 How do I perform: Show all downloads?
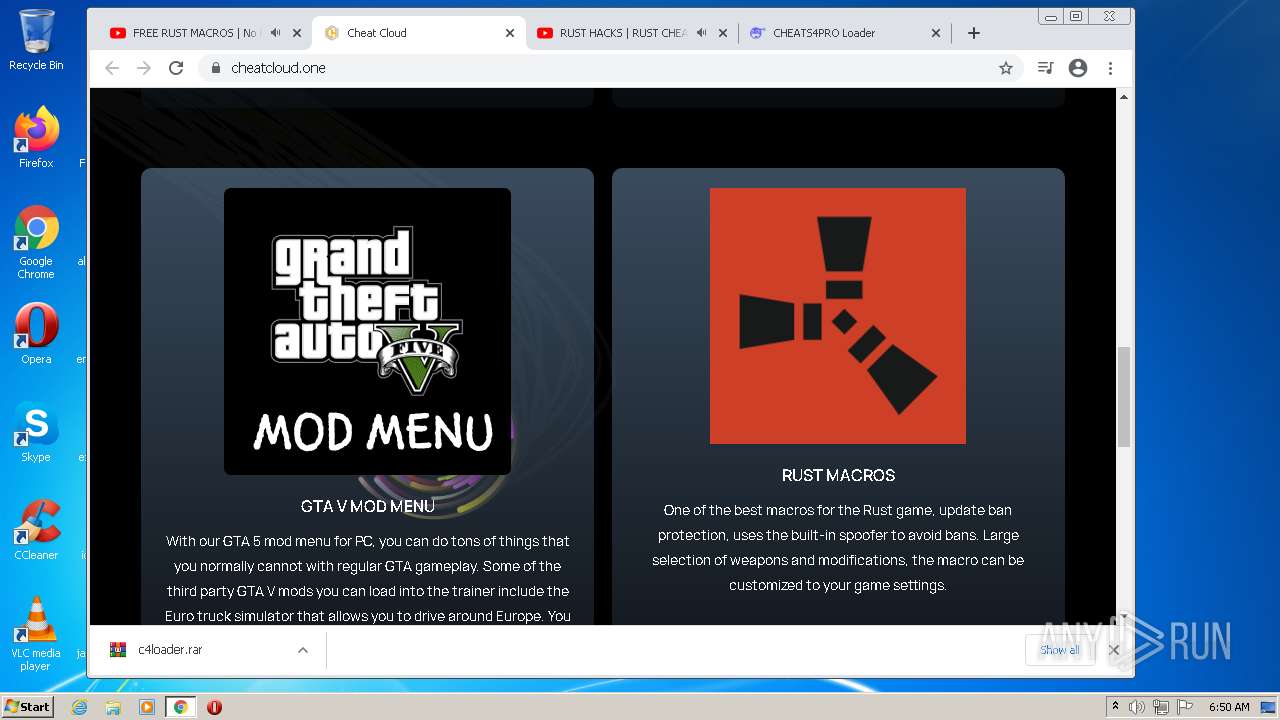point(1059,650)
